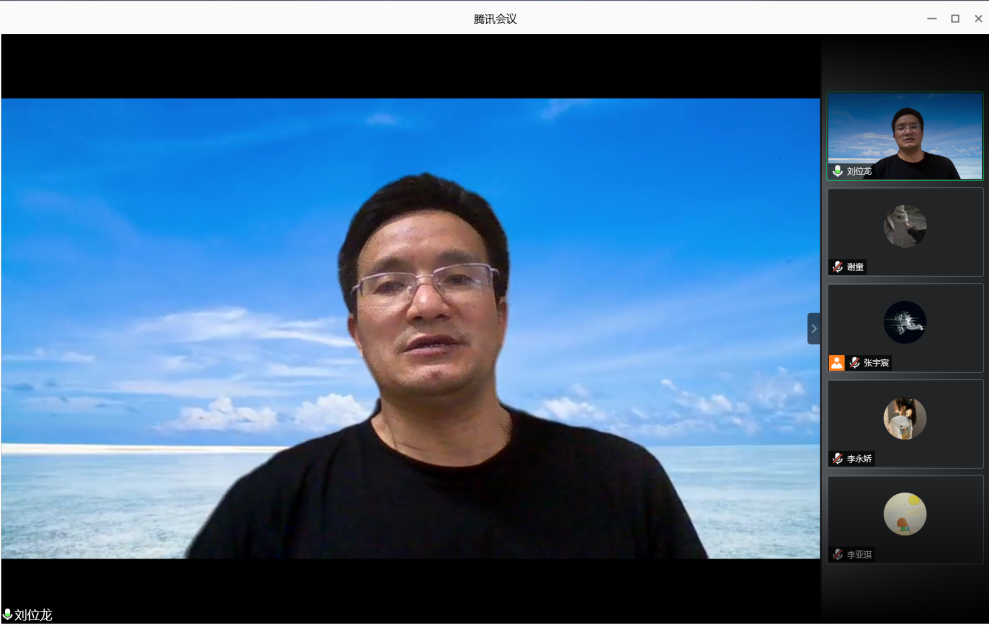The width and height of the screenshot is (989, 625).
Task: Collapse the participant sidebar with the chevron arrow
Action: (x=813, y=328)
